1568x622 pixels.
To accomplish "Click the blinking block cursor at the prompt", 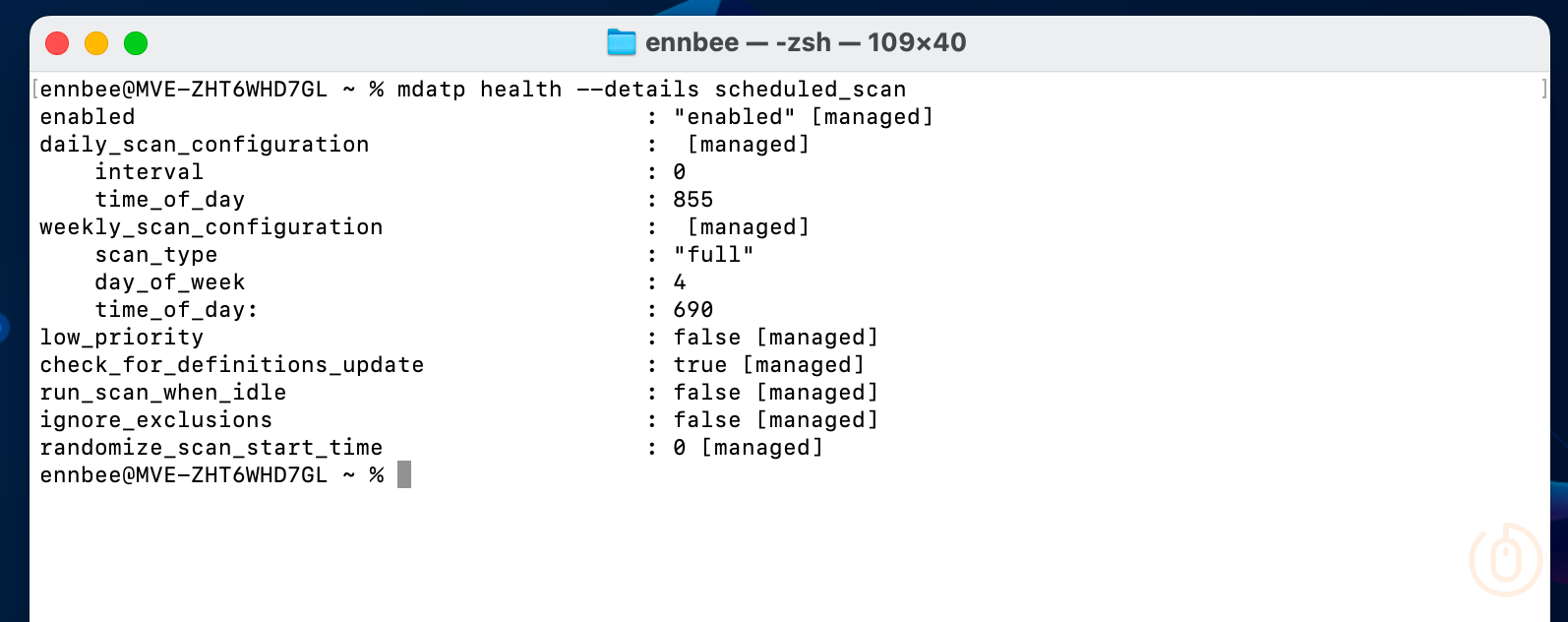I will (403, 474).
